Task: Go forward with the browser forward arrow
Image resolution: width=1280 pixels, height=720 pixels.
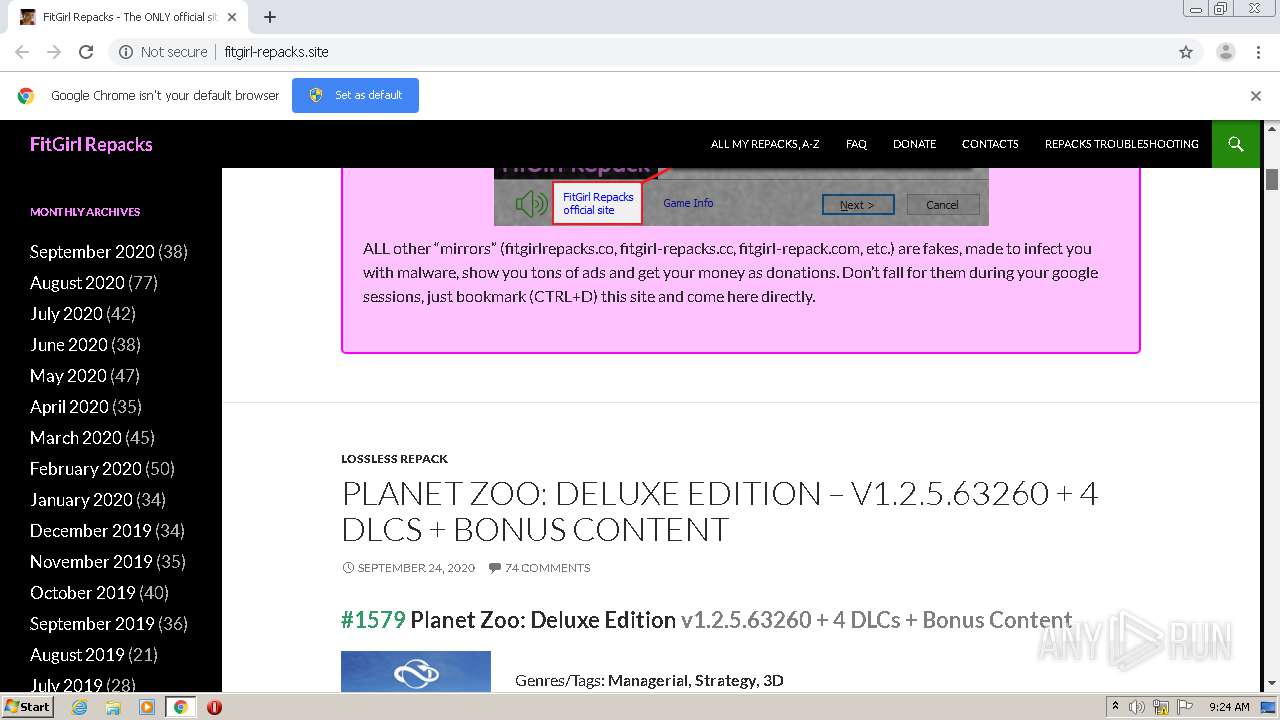Action: tap(54, 52)
